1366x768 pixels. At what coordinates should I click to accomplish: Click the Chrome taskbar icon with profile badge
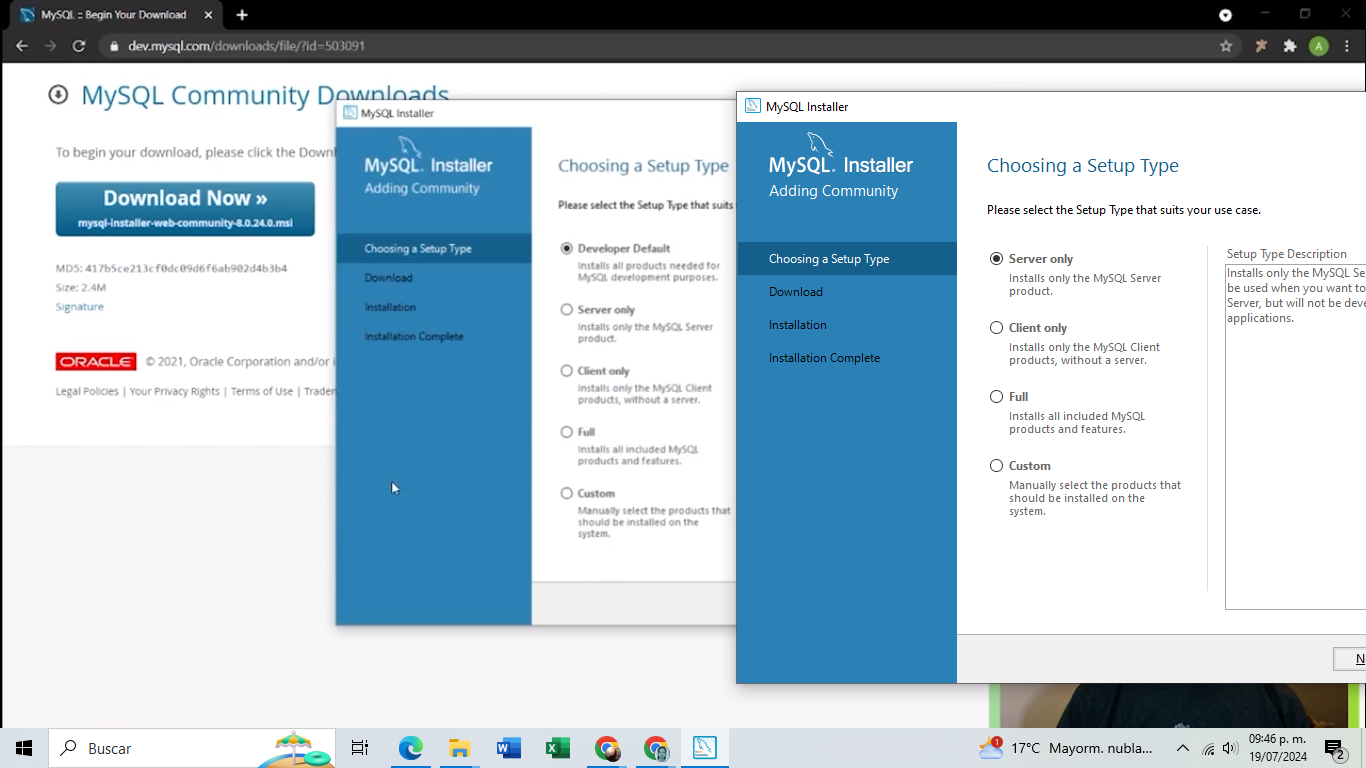656,748
